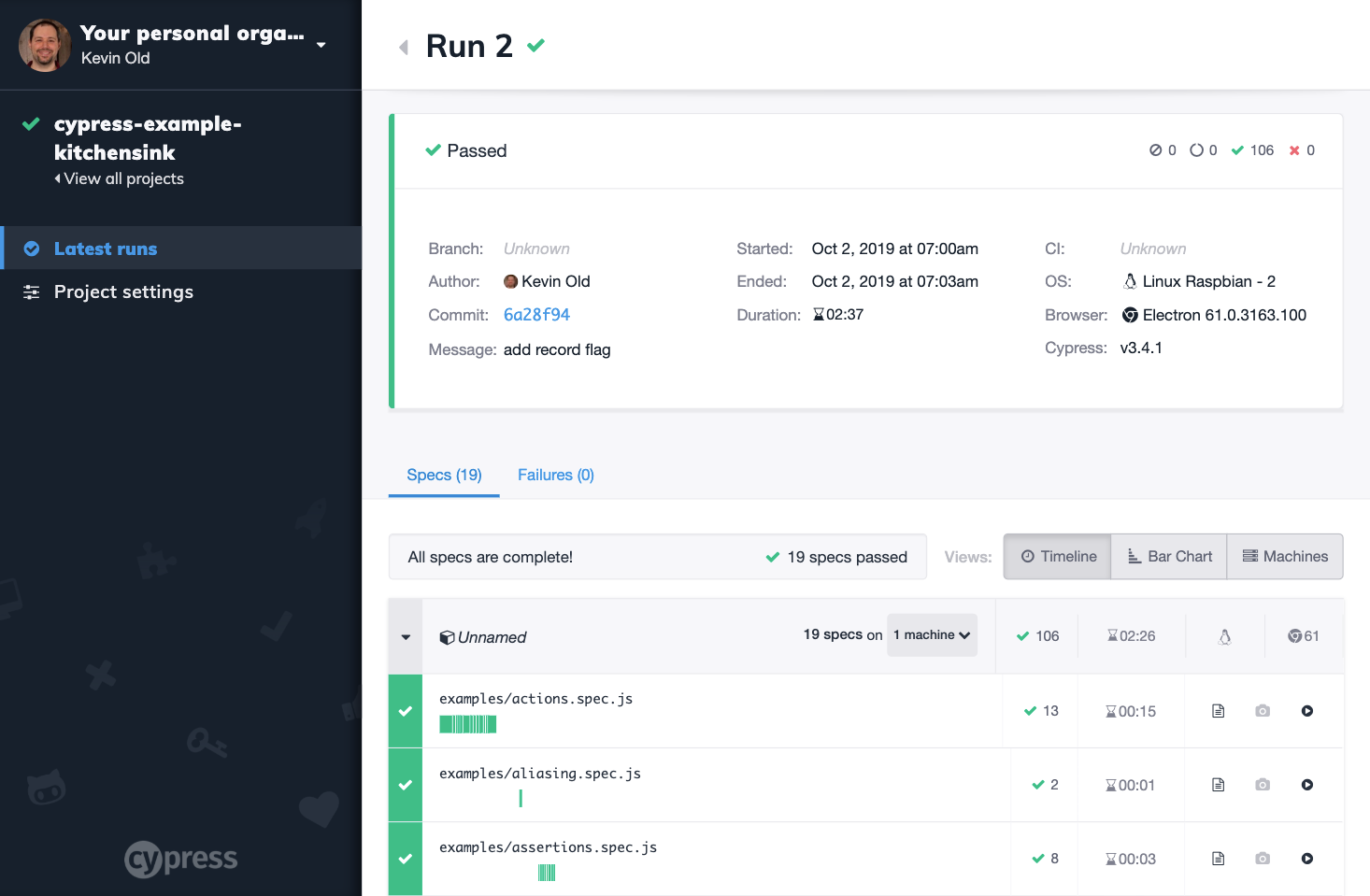Click the assertions.spec.js timeline bar
The height and width of the screenshot is (896, 1370).
(x=547, y=873)
